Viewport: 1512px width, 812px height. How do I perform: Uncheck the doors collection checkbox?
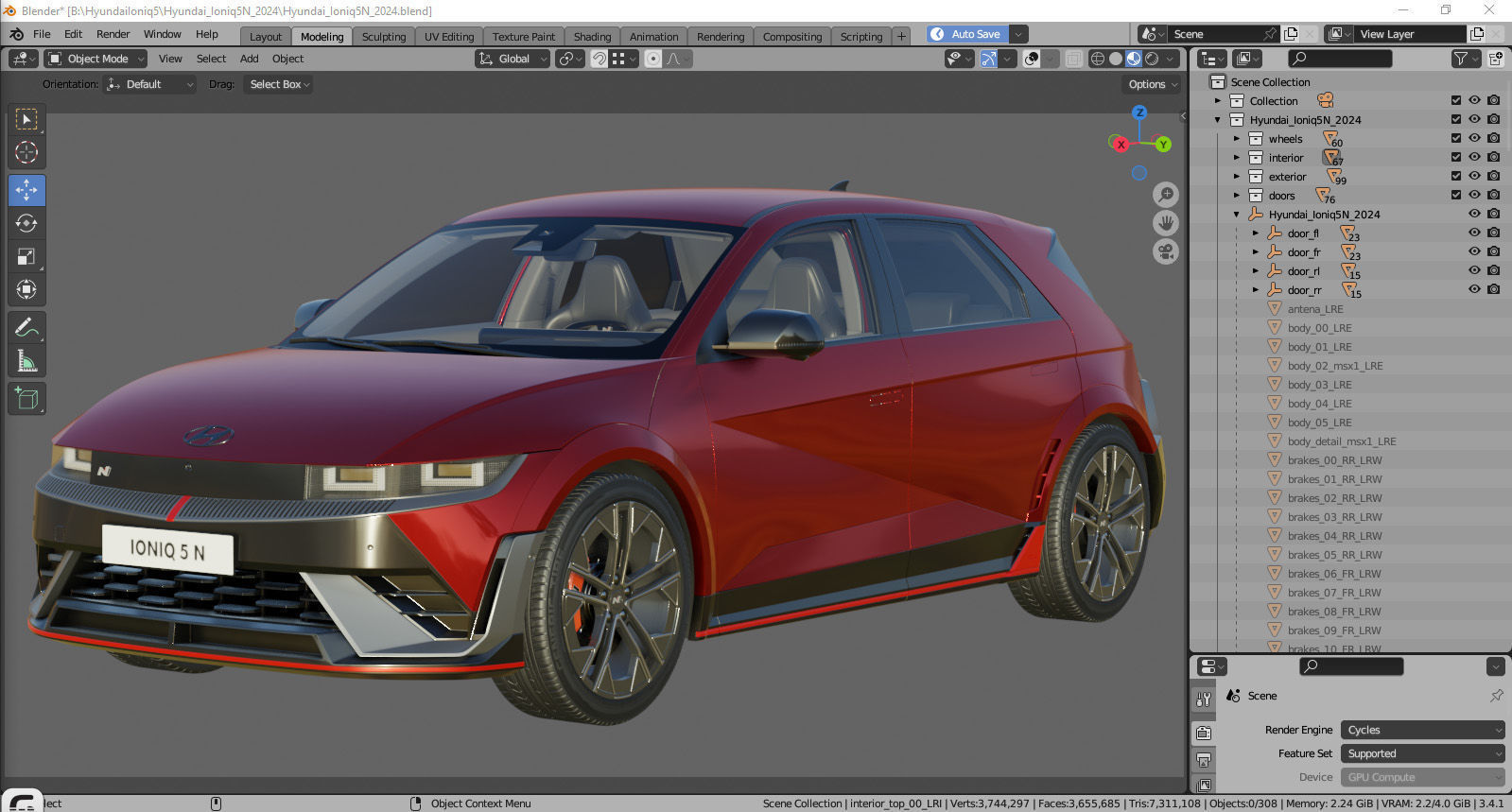(x=1456, y=195)
